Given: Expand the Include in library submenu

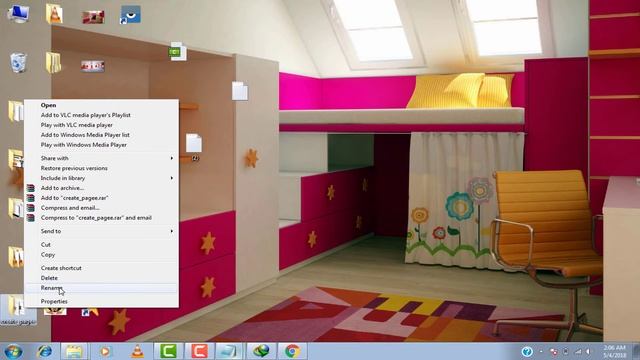Looking at the screenshot, I should point(101,178).
